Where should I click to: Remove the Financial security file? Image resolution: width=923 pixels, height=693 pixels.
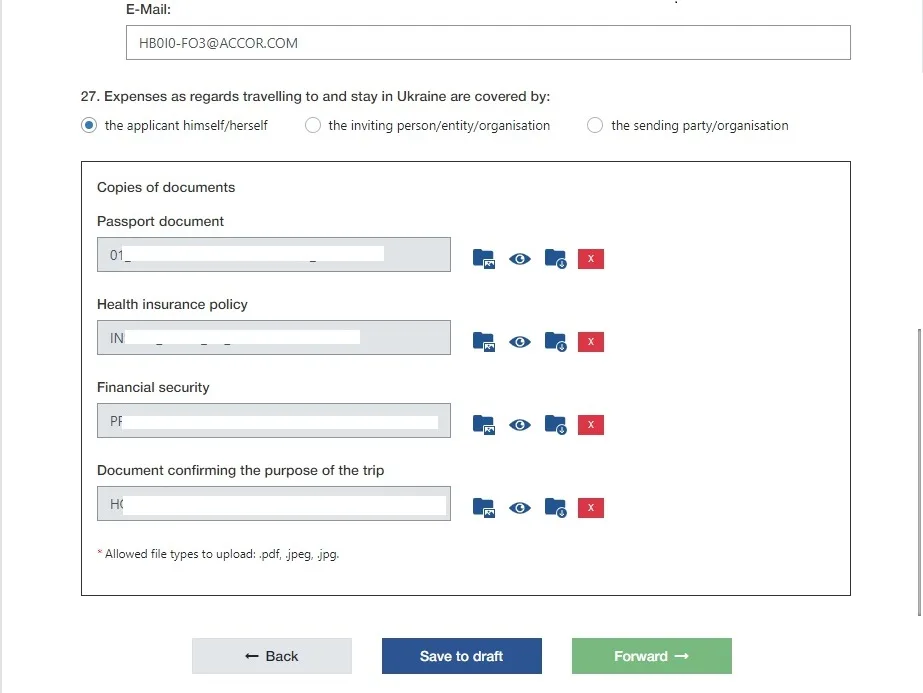click(590, 425)
